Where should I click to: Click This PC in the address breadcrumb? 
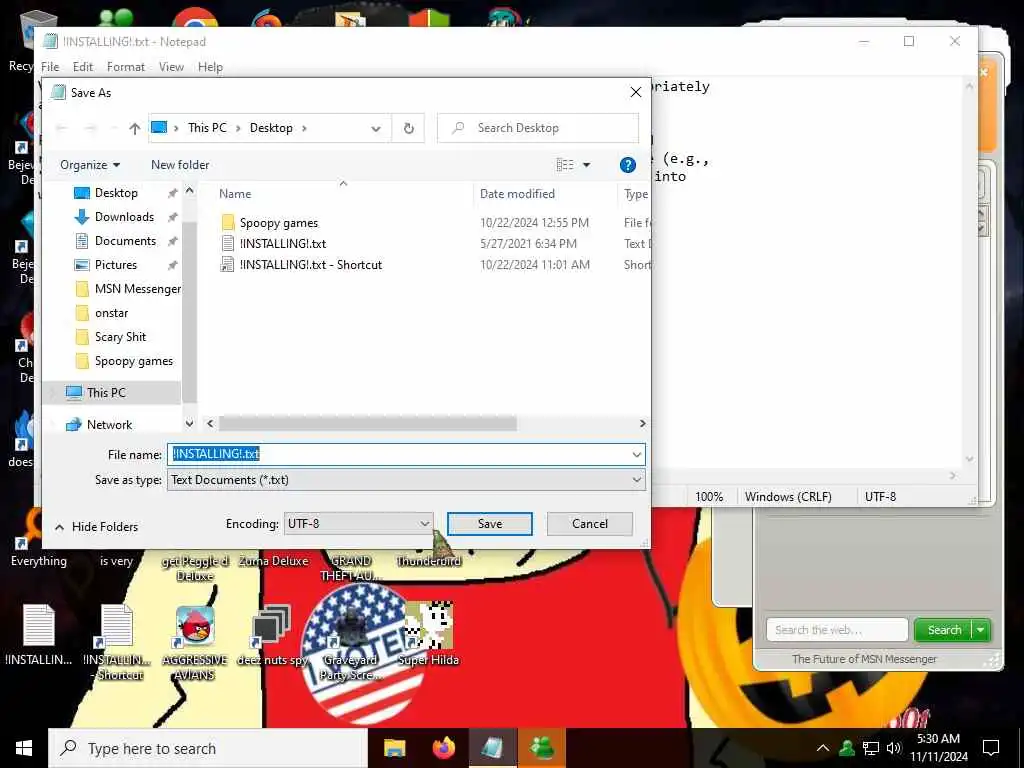207,128
